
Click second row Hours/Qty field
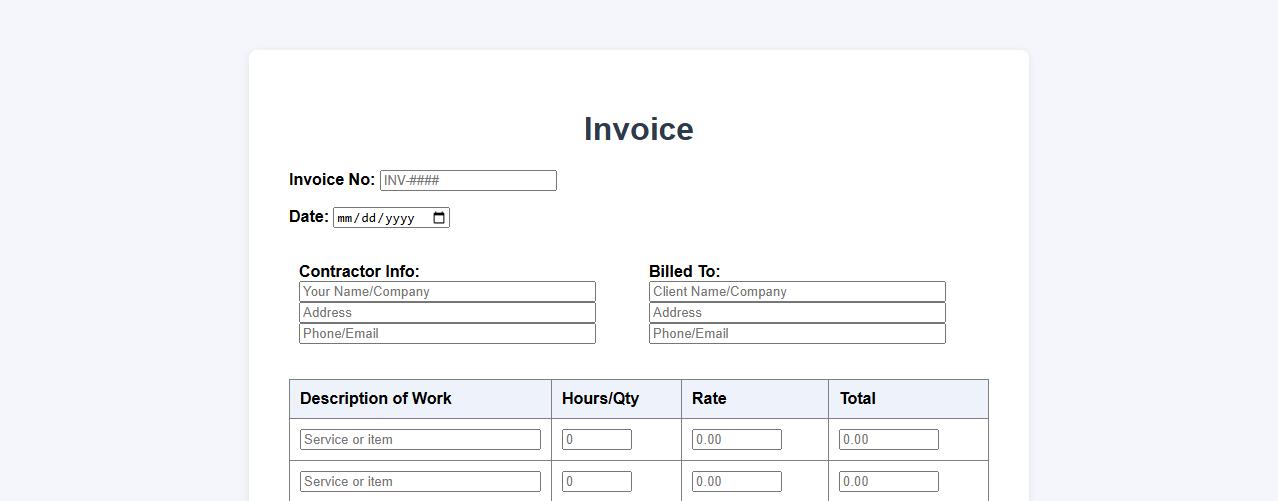[x=597, y=482]
